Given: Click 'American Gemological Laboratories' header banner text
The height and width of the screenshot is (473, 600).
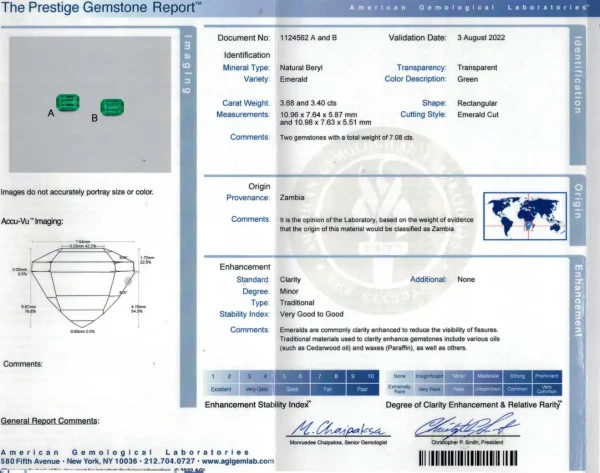Looking at the screenshot, I should (469, 7).
